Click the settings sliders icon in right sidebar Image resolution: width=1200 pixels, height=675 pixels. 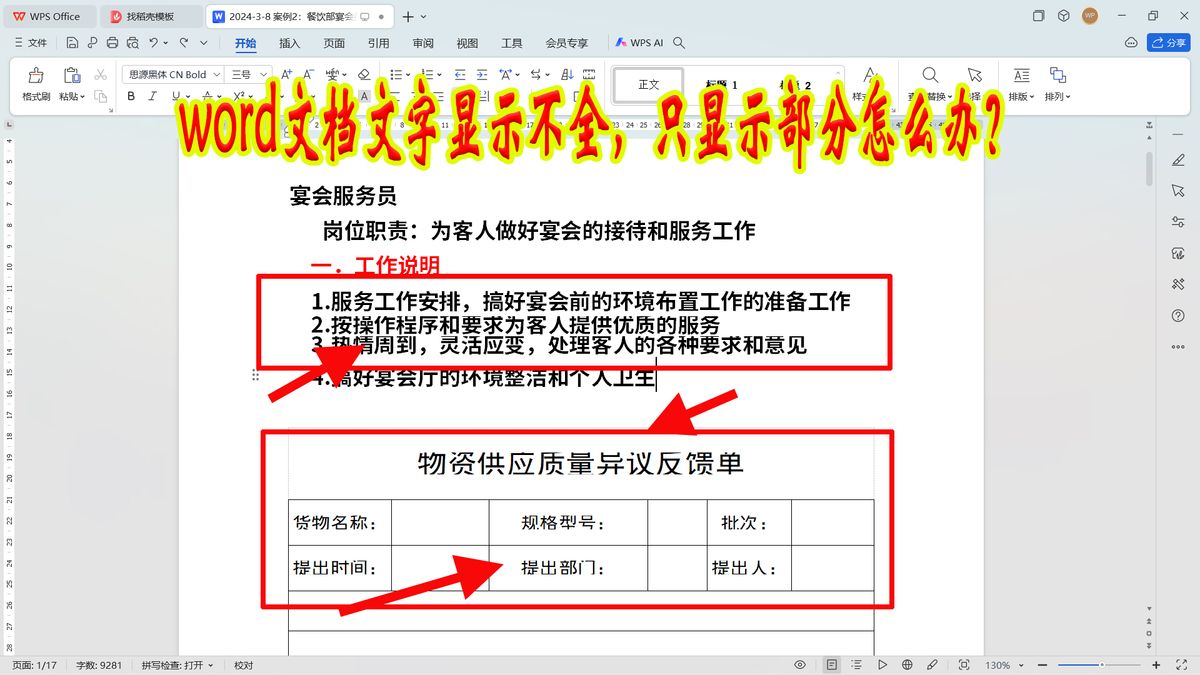[1177, 222]
